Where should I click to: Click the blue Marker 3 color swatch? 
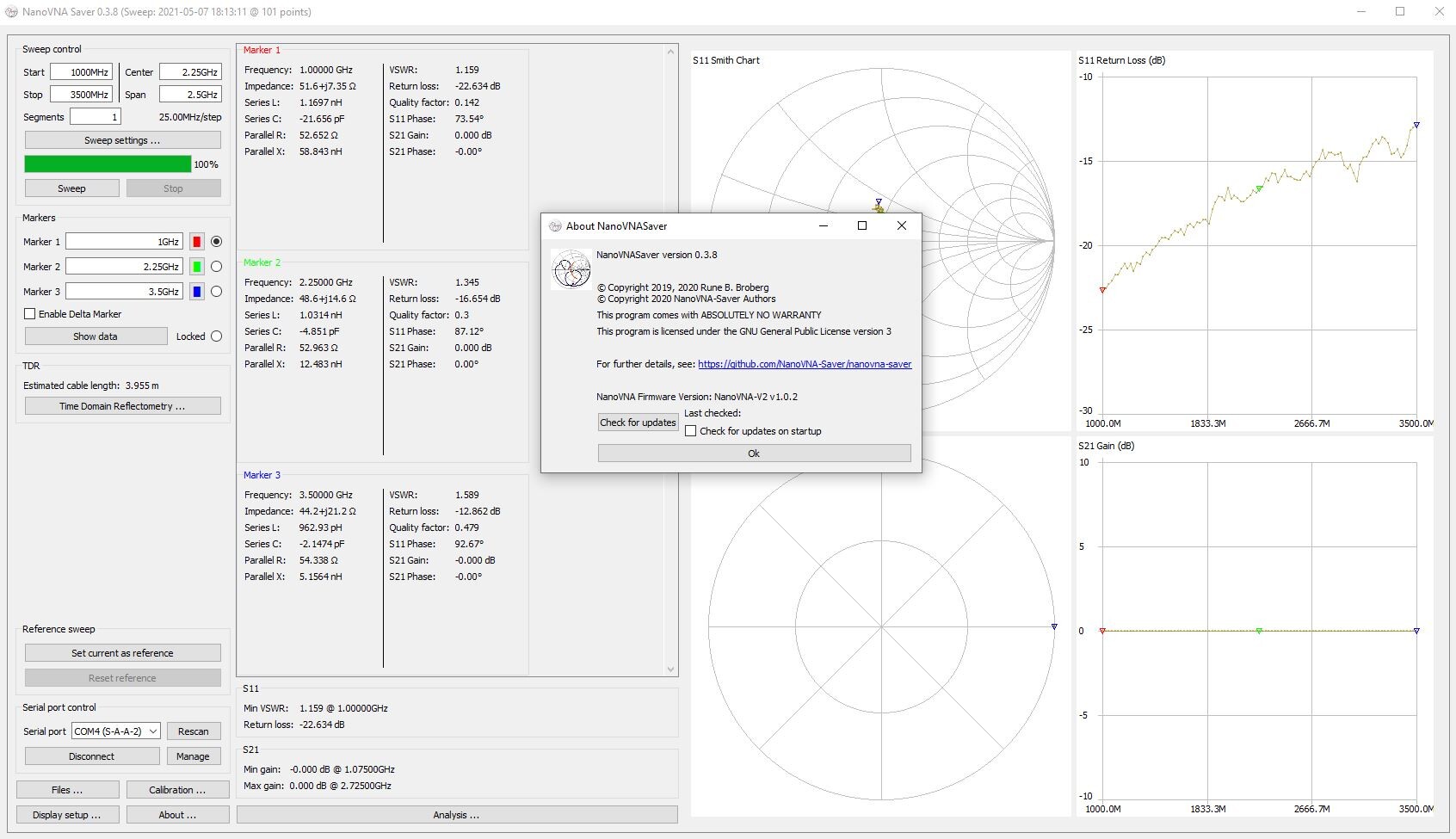(197, 292)
